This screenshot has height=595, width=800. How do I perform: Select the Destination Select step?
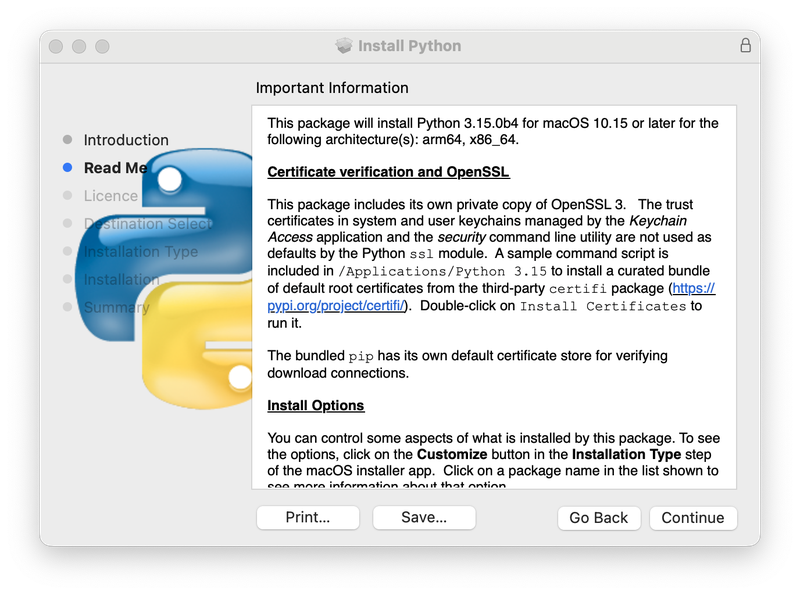pos(148,224)
